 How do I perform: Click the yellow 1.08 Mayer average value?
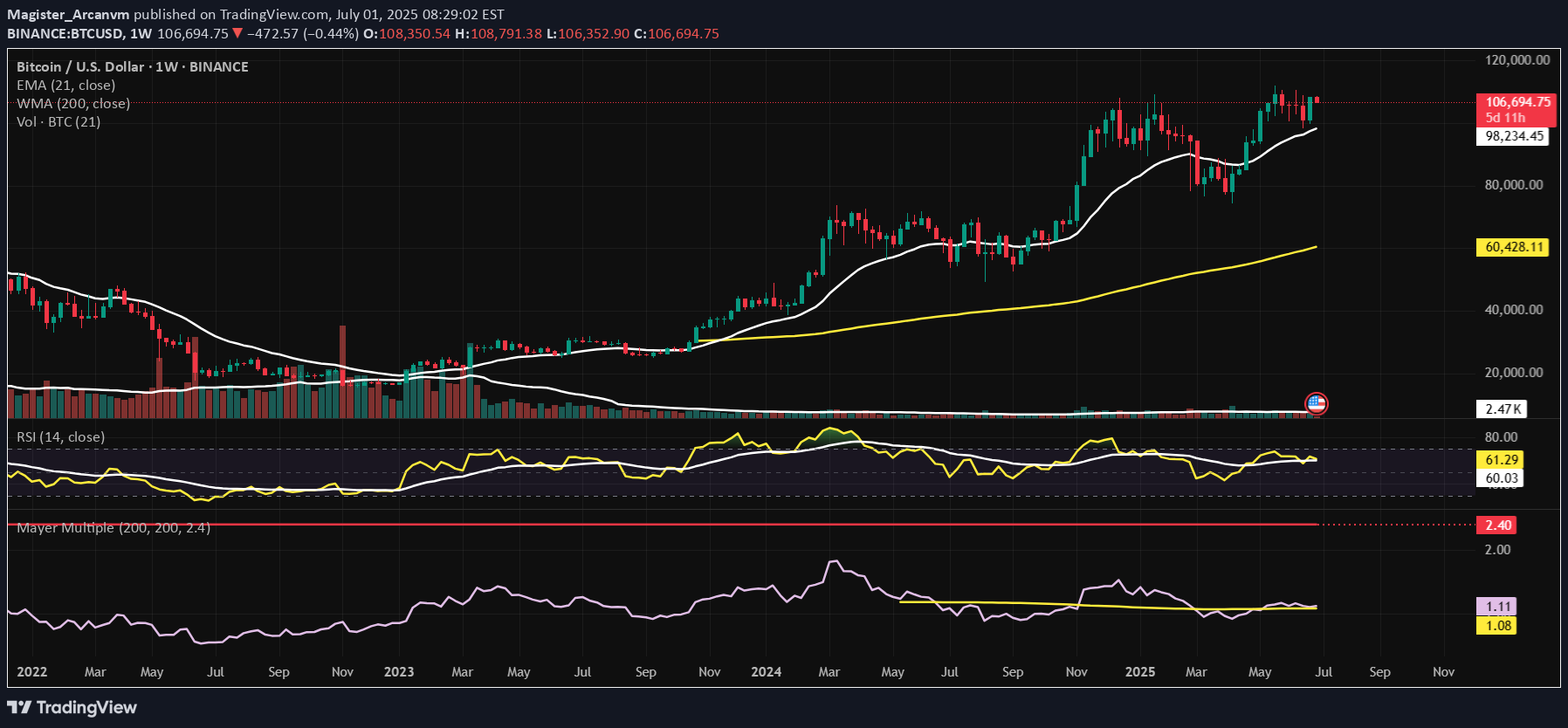[x=1497, y=626]
